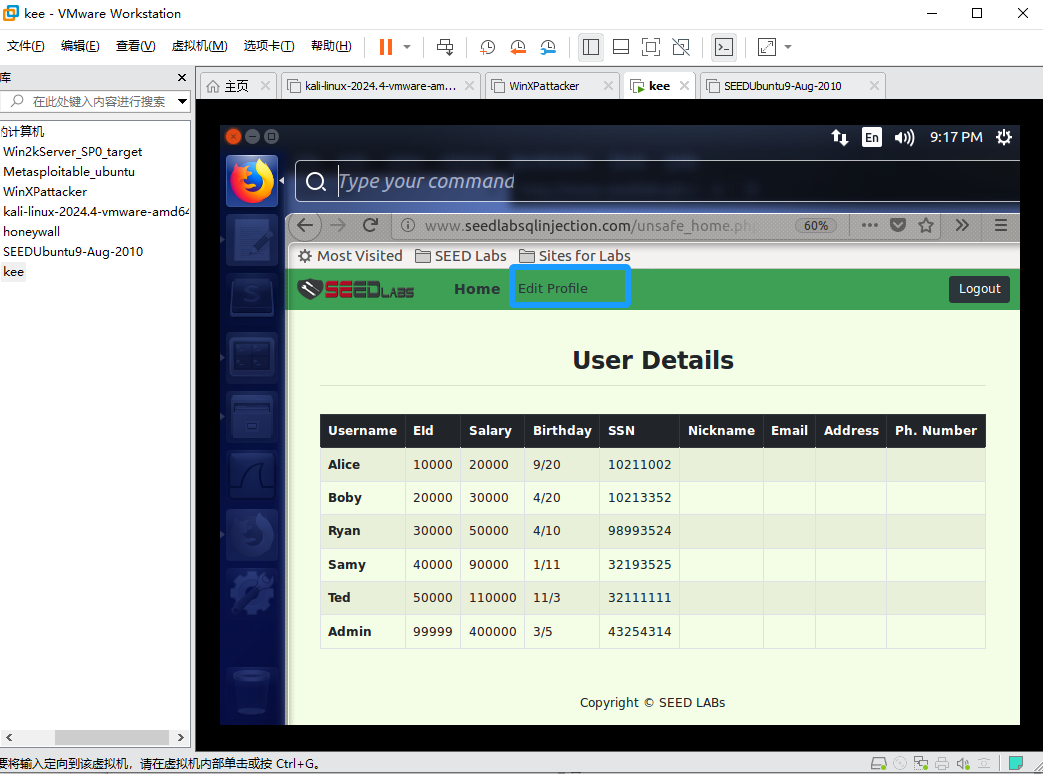This screenshot has height=774, width=1043.
Task: Open the 查看(V) menu
Action: tap(136, 46)
